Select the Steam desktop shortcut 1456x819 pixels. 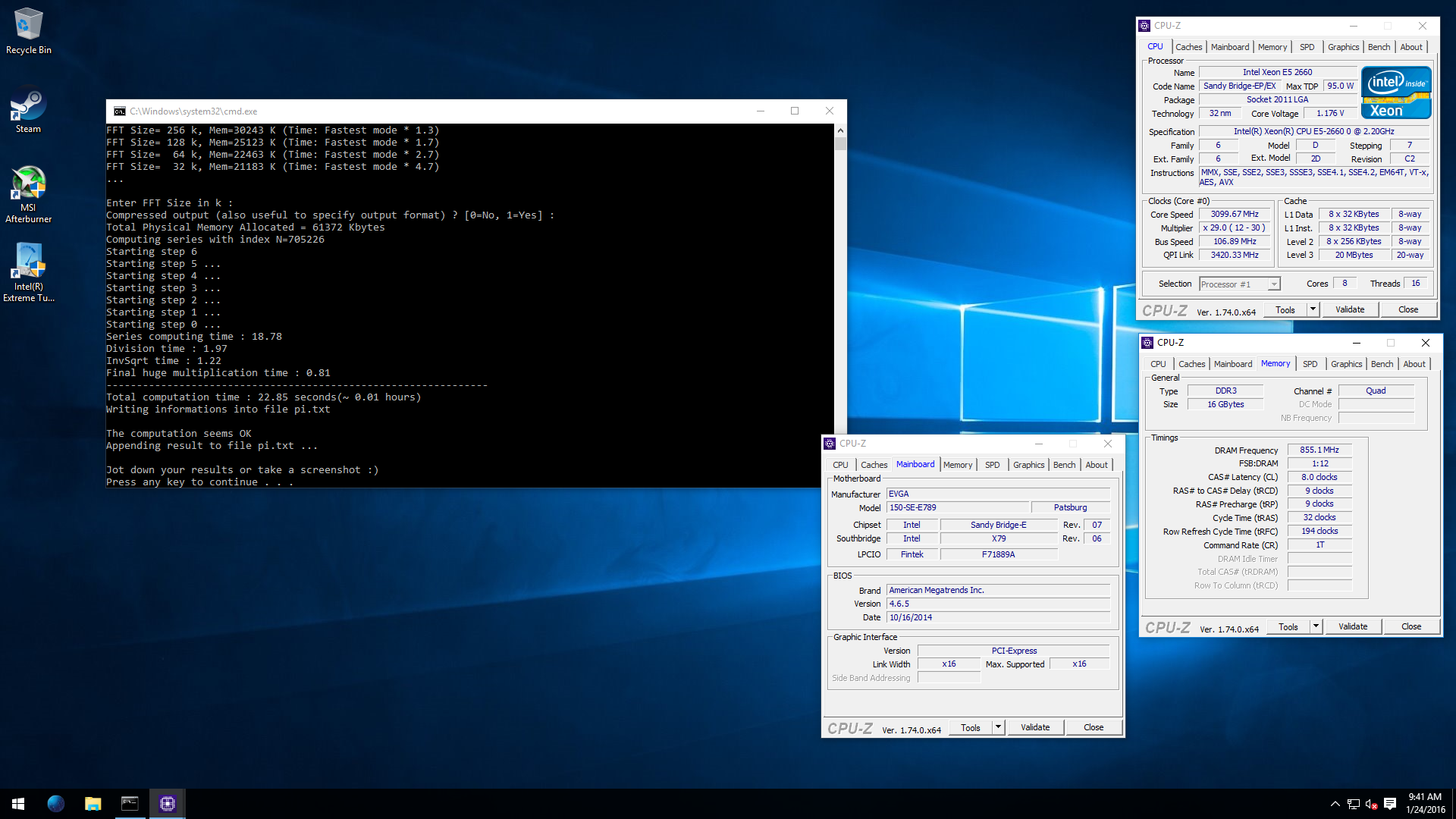click(28, 111)
